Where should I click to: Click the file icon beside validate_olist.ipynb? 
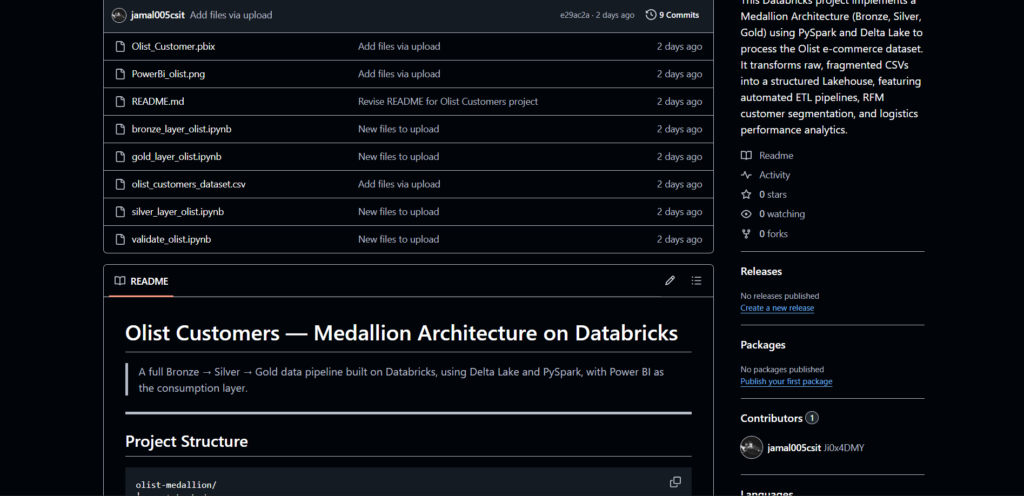coord(120,240)
